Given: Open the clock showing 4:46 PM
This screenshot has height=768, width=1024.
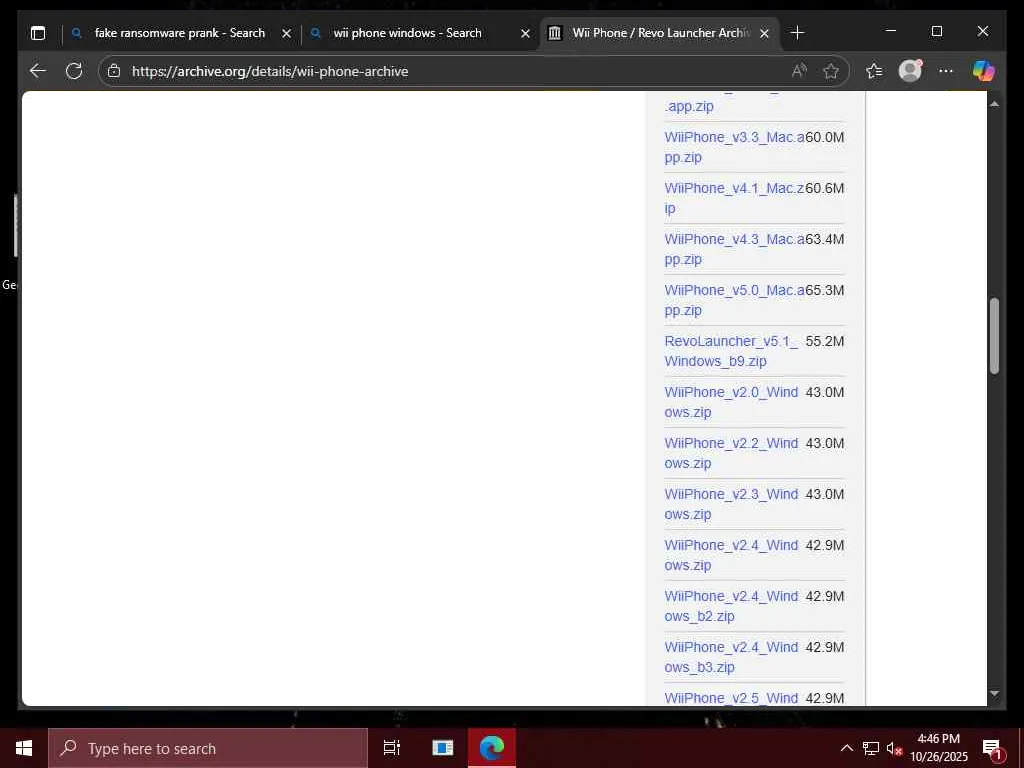Looking at the screenshot, I should (938, 748).
